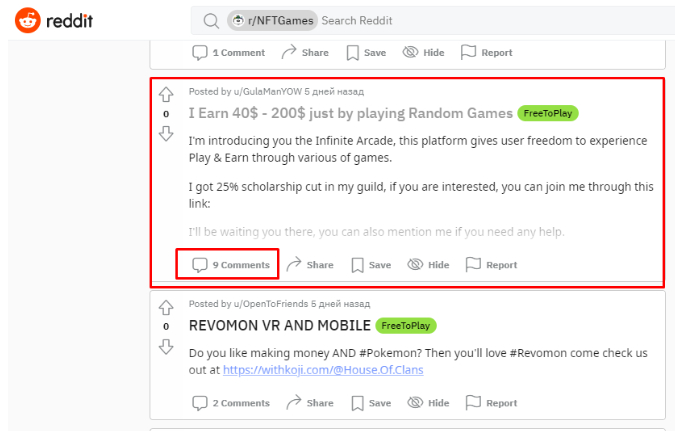Hide the REVOMON VR AND MOBILE post

[428, 403]
